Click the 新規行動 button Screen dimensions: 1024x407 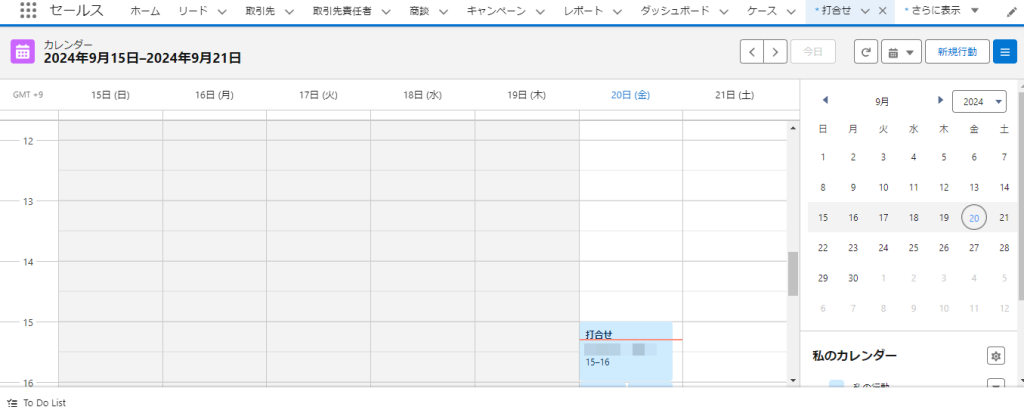pyautogui.click(x=957, y=52)
